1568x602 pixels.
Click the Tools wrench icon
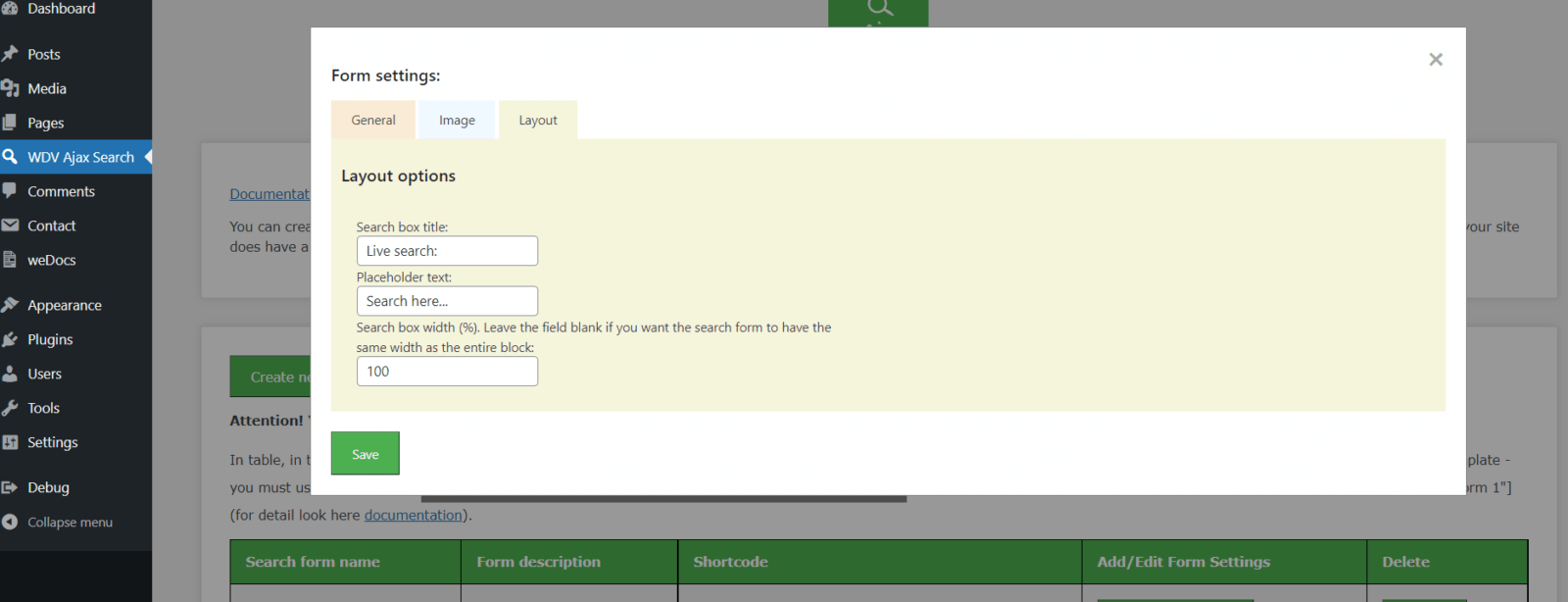click(11, 408)
